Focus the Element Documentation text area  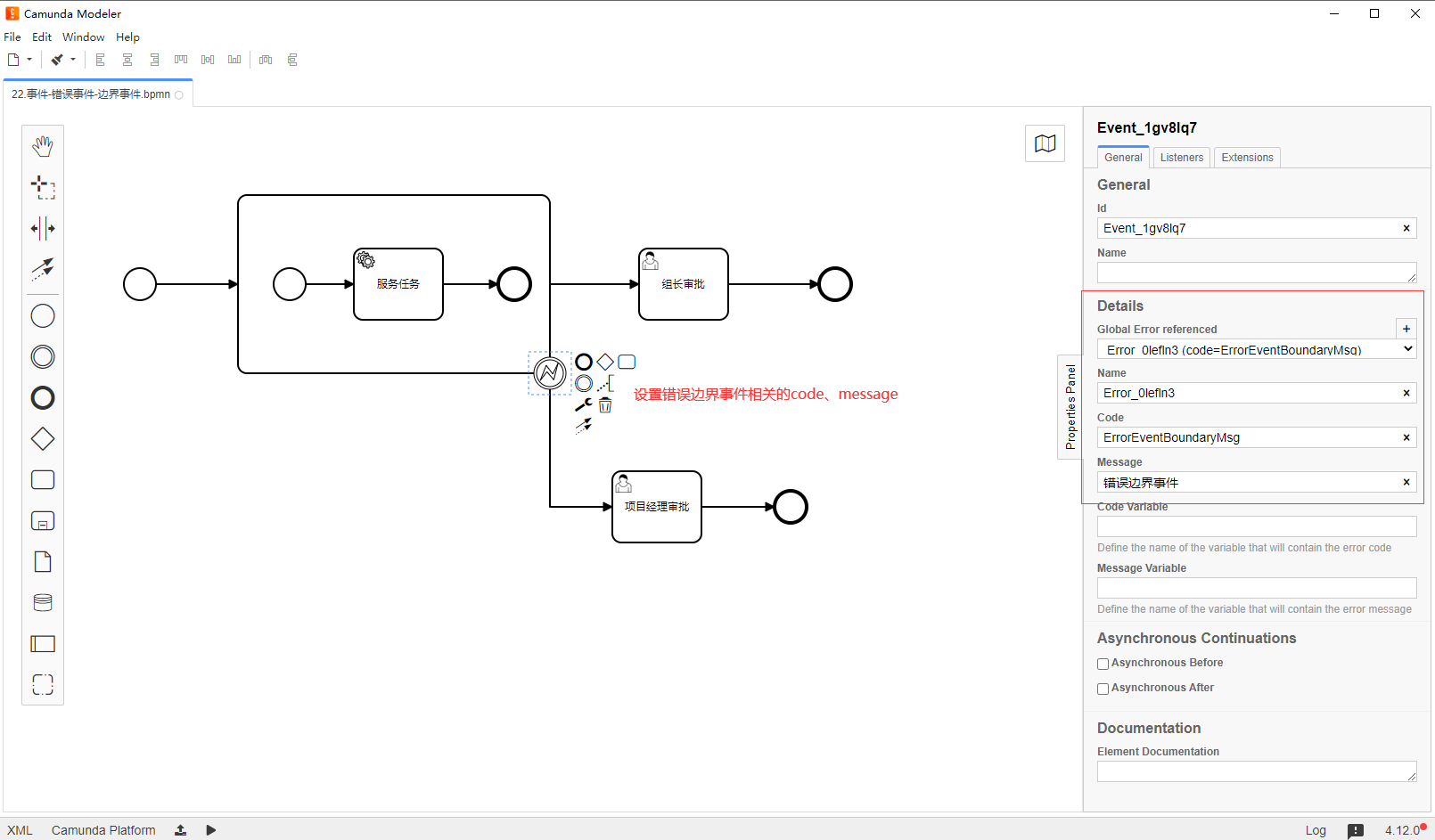(x=1257, y=771)
